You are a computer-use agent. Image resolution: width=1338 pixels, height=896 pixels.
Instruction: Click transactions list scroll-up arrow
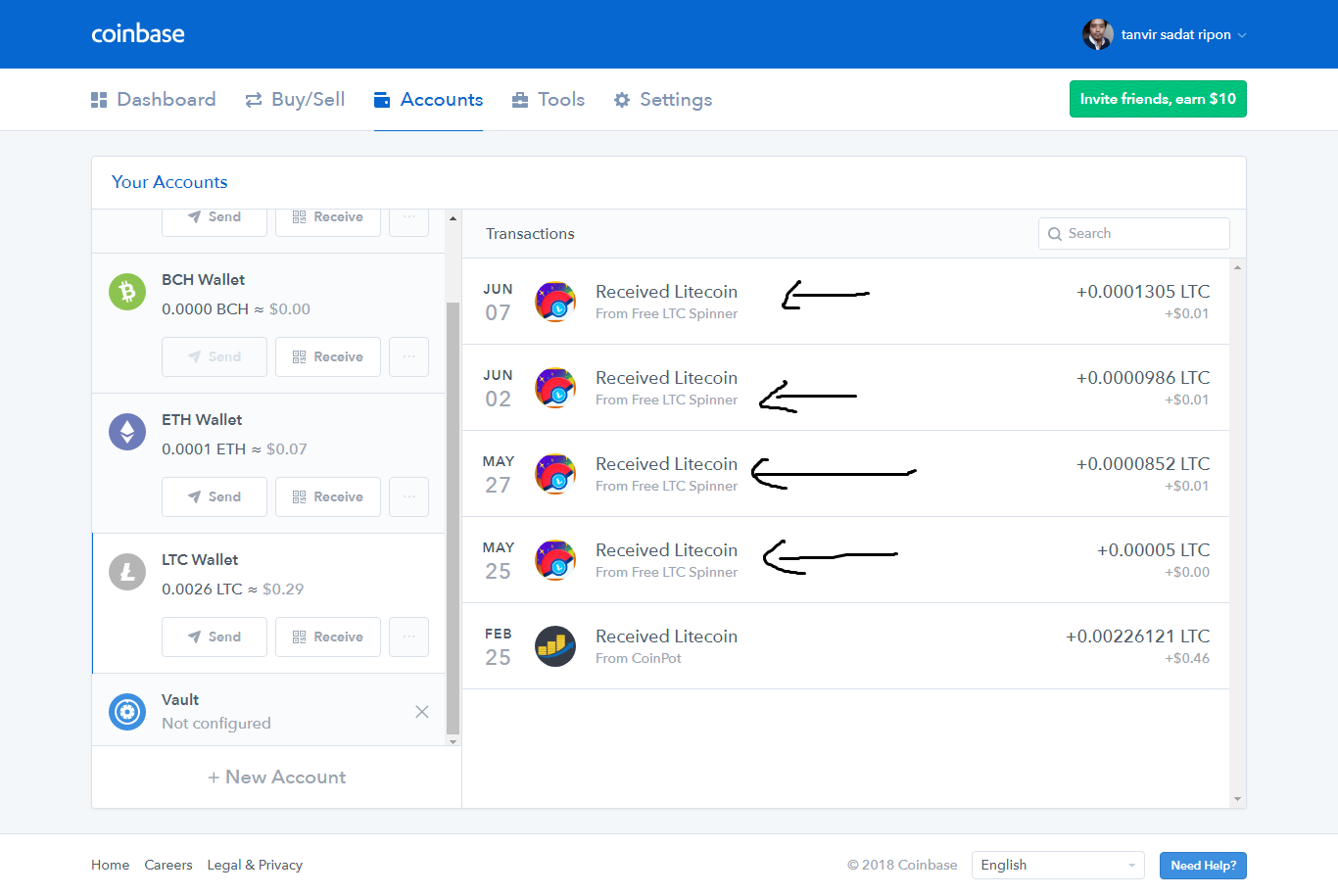1238,267
